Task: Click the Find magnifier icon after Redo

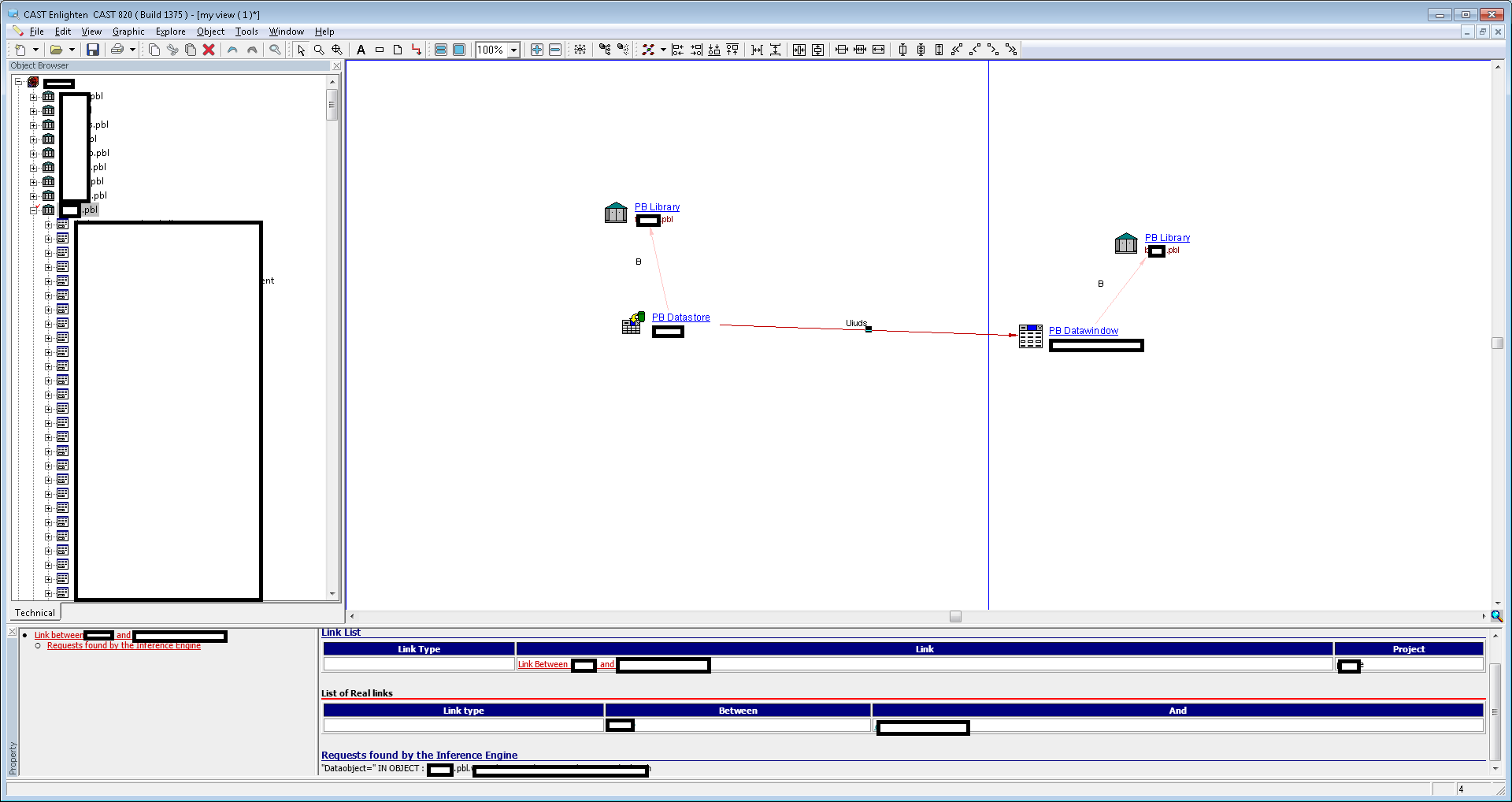Action: click(x=275, y=50)
